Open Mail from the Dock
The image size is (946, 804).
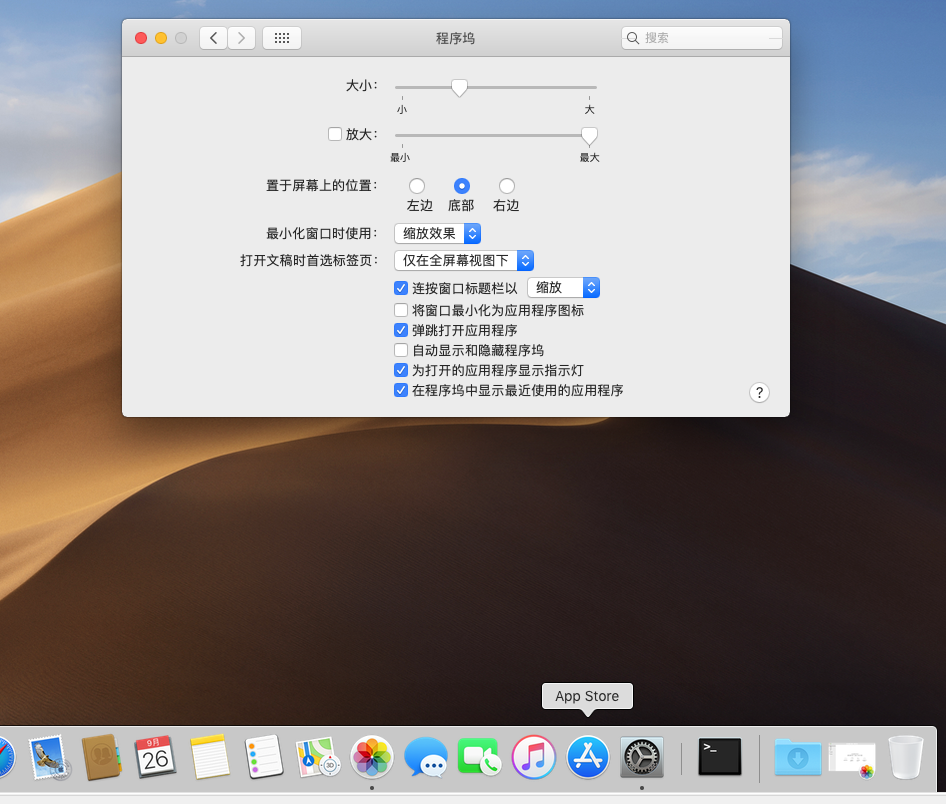pyautogui.click(x=48, y=757)
